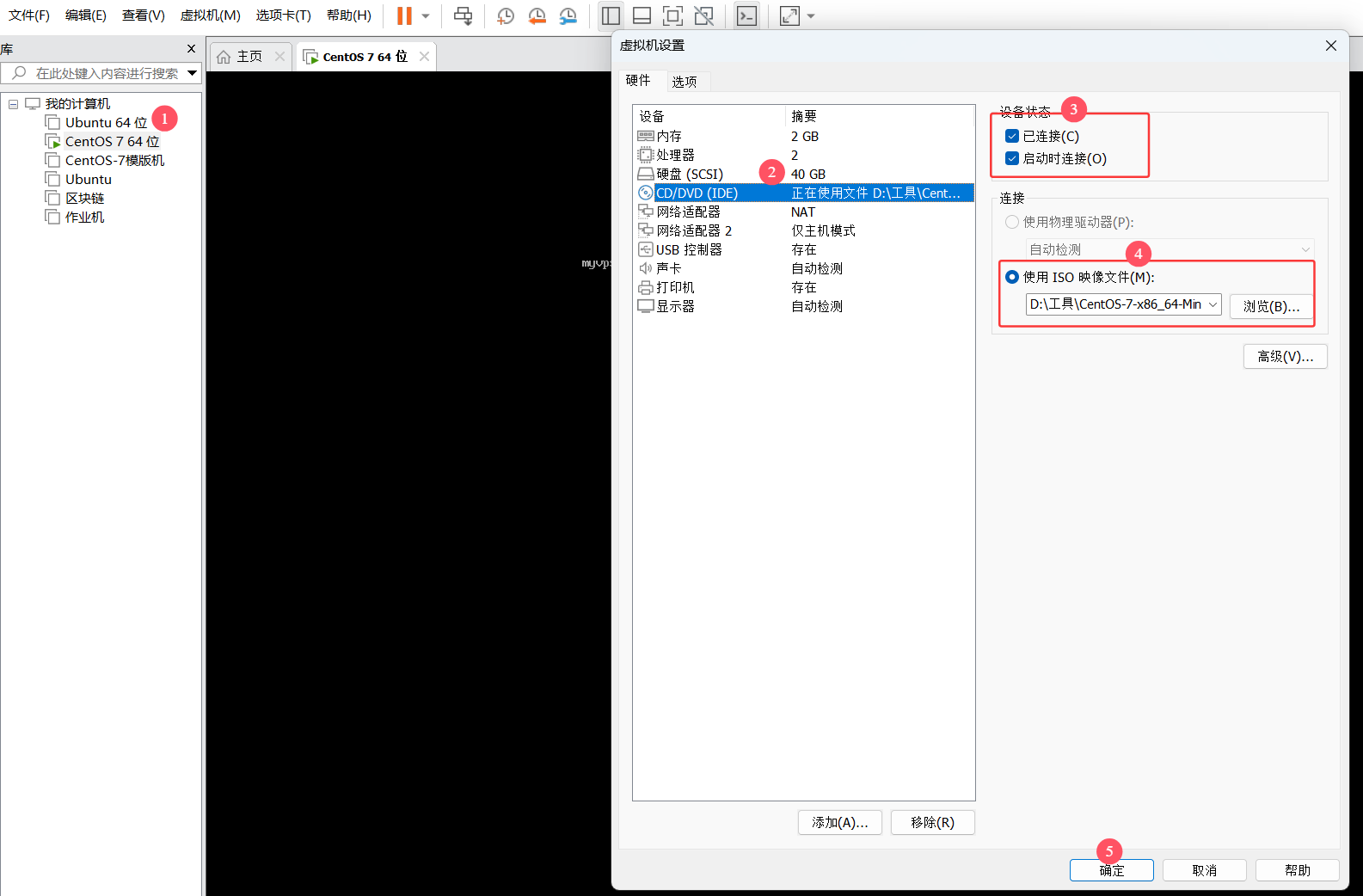The image size is (1363, 896).
Task: Click the 40 GB summary value
Action: (x=808, y=174)
